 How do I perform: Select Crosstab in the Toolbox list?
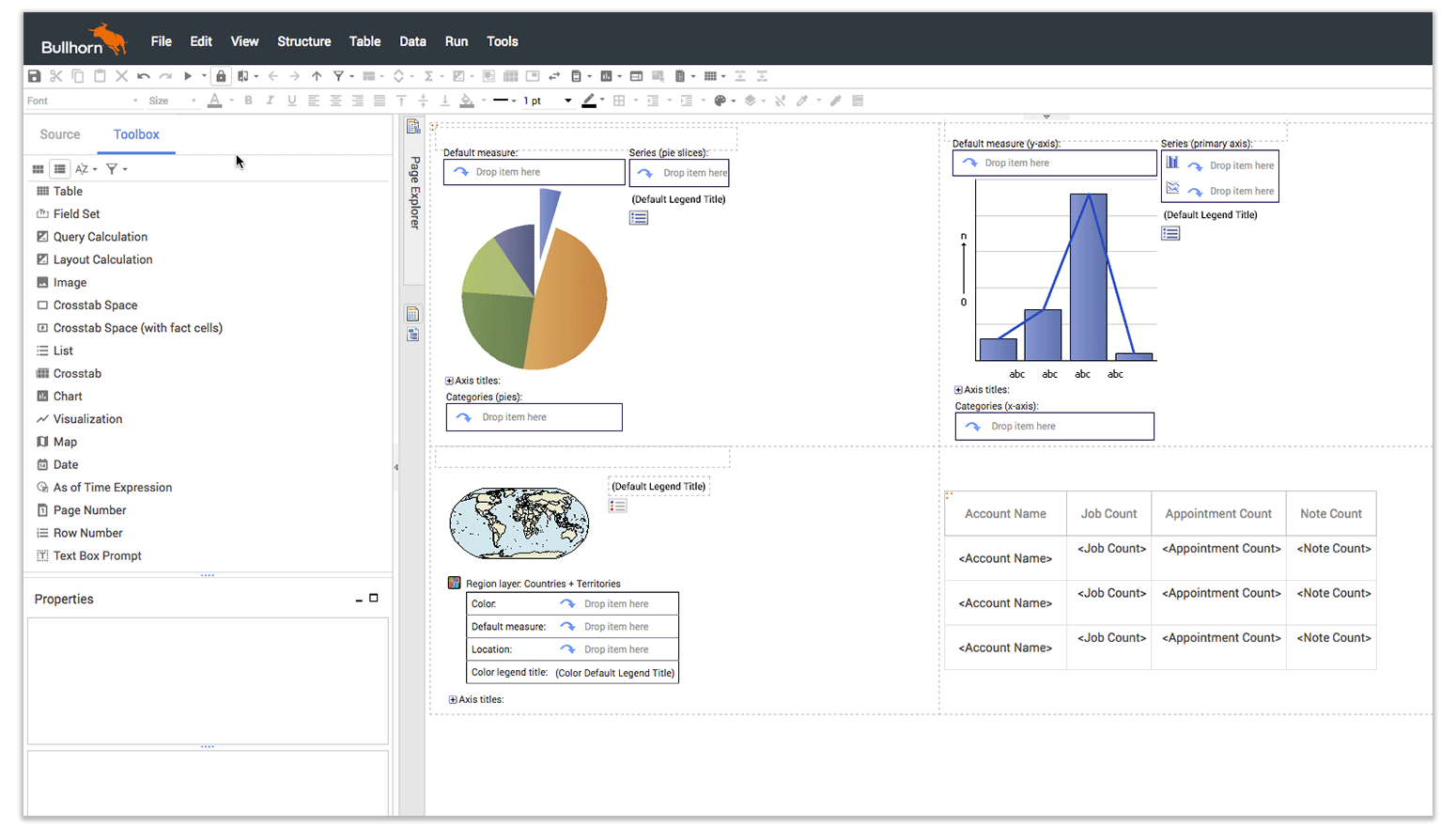(x=77, y=374)
